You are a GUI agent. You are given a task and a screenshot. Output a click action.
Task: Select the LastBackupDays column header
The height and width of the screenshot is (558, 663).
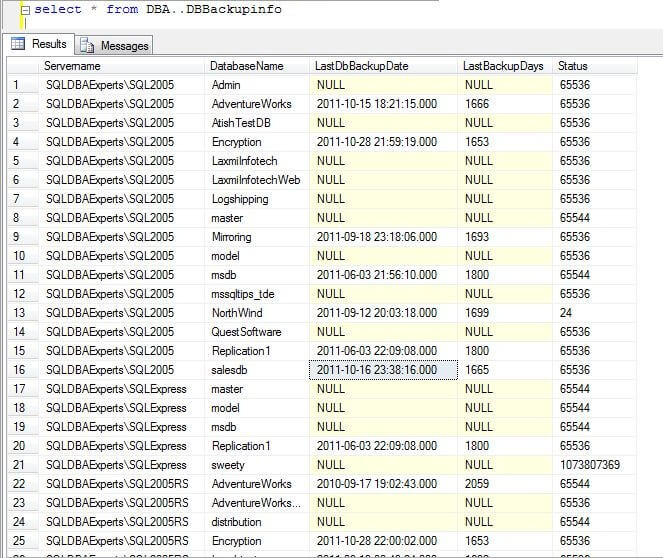point(505,66)
